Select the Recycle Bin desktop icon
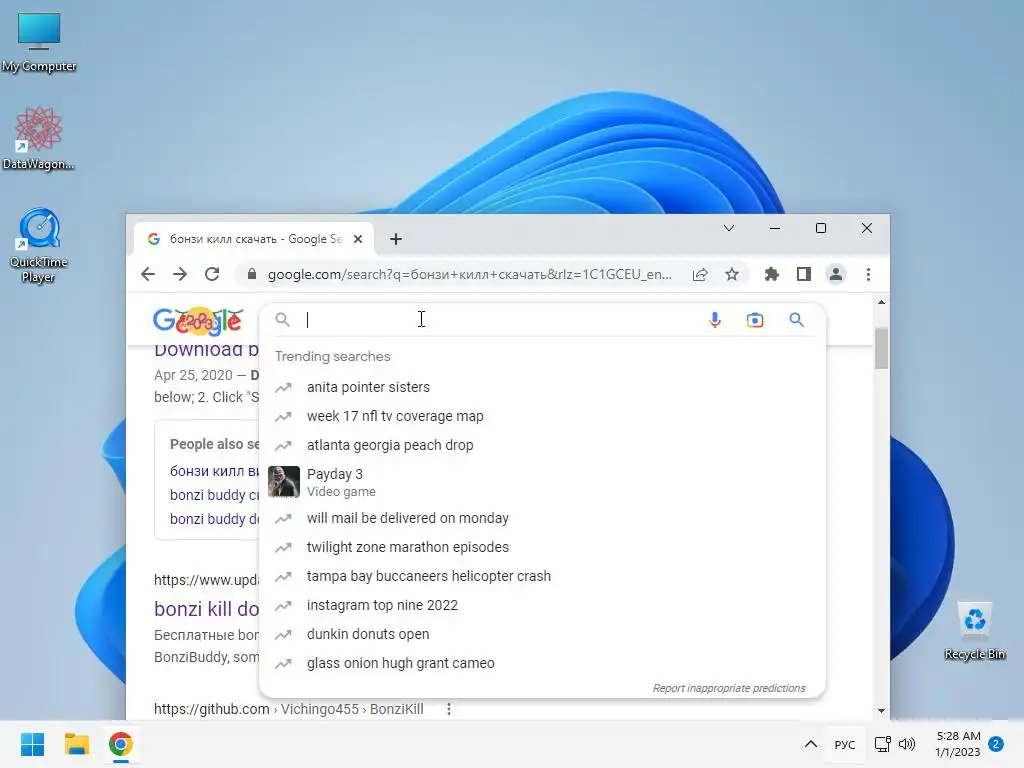The height and width of the screenshot is (768, 1024). tap(974, 631)
